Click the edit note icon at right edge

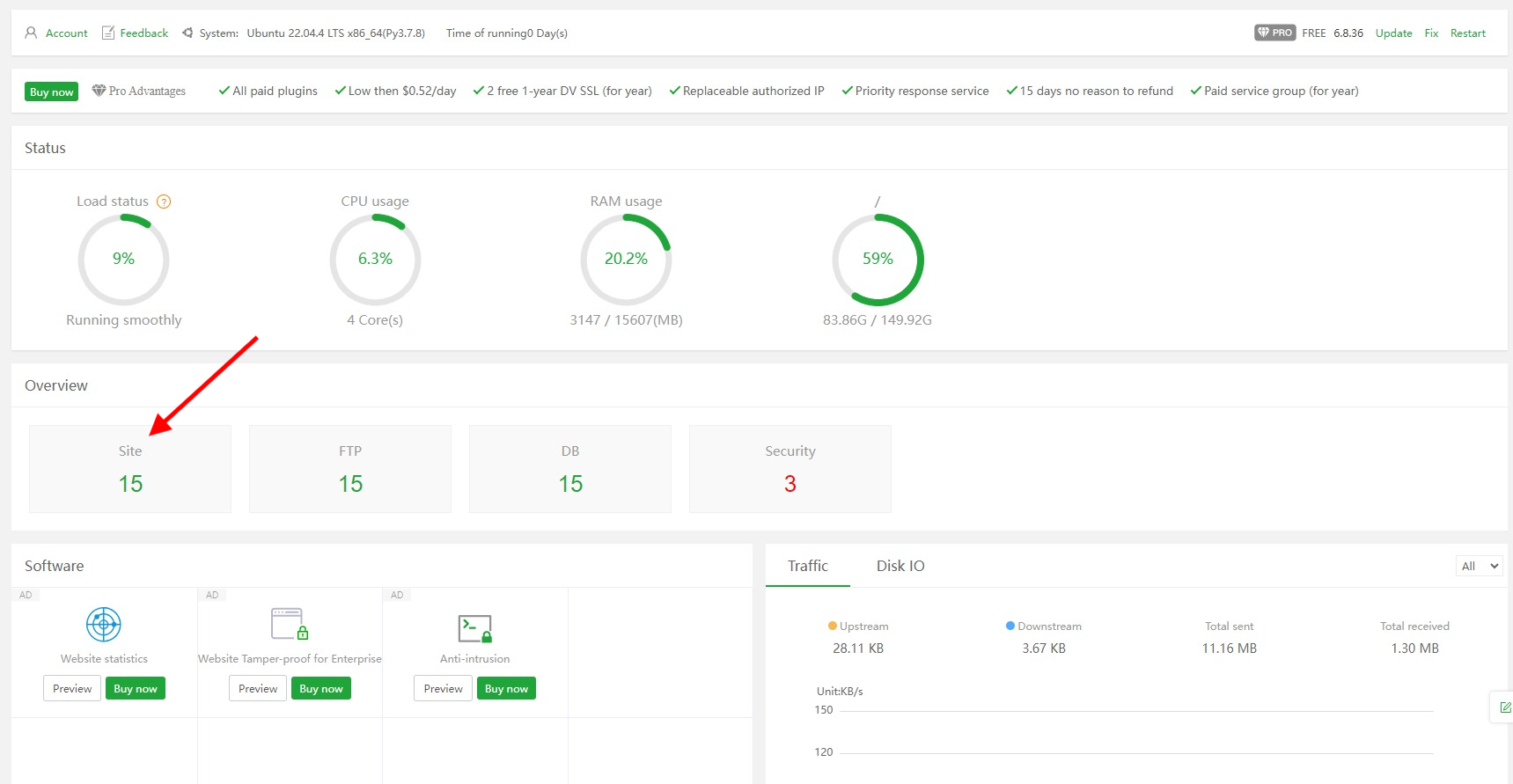coord(1504,707)
